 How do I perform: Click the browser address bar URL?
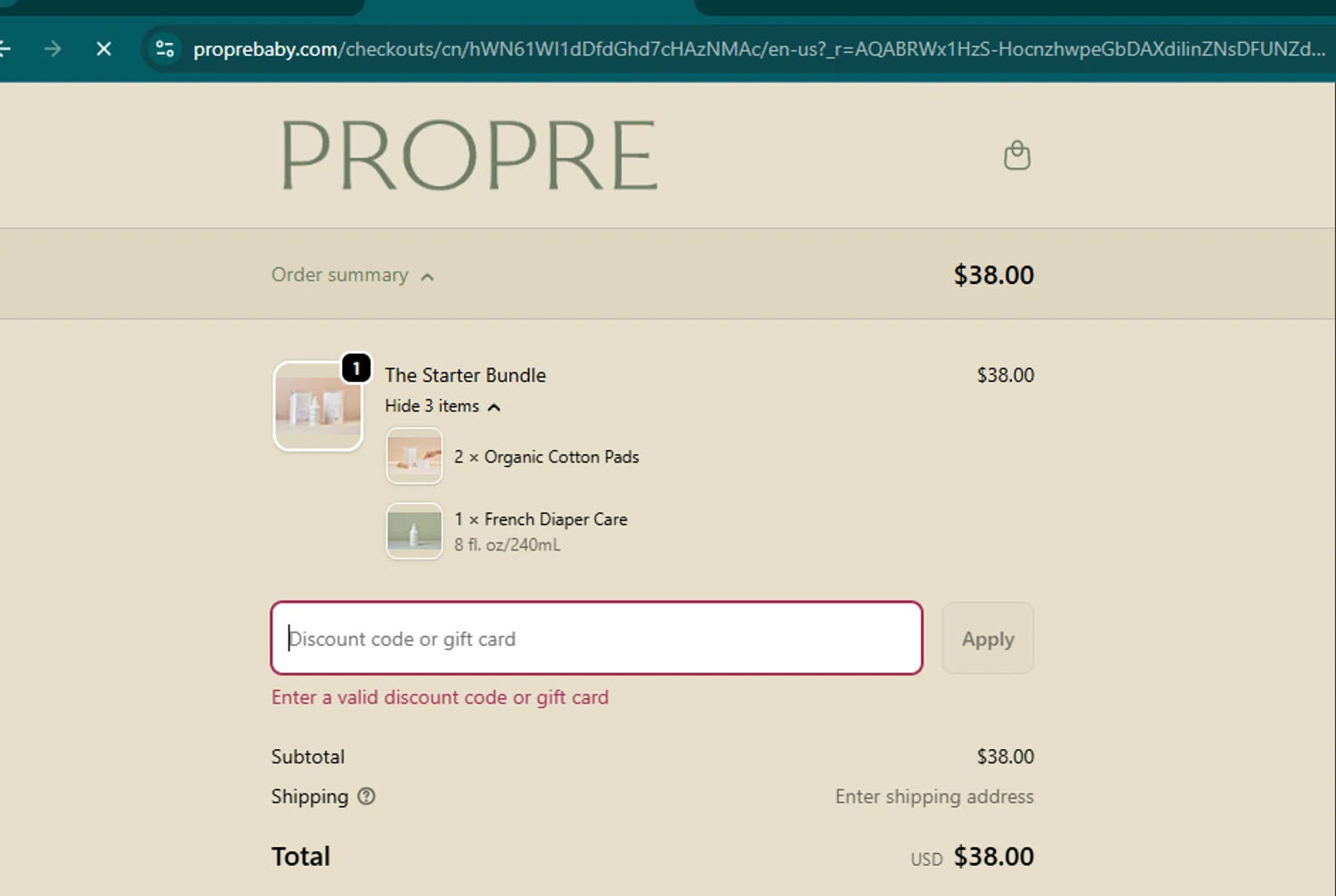click(x=759, y=49)
